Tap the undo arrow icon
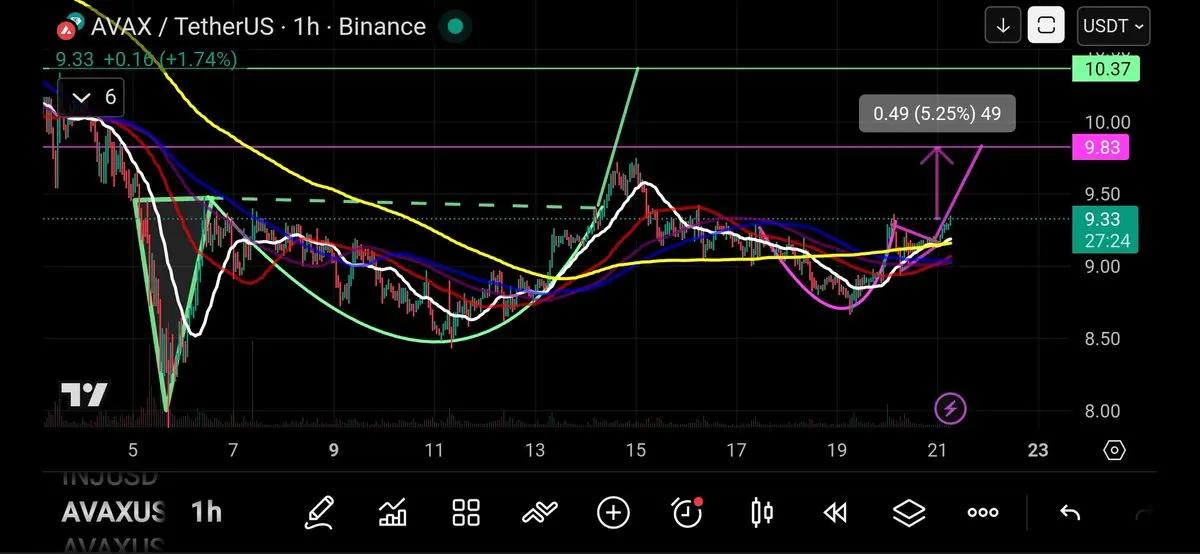 [x=1070, y=513]
